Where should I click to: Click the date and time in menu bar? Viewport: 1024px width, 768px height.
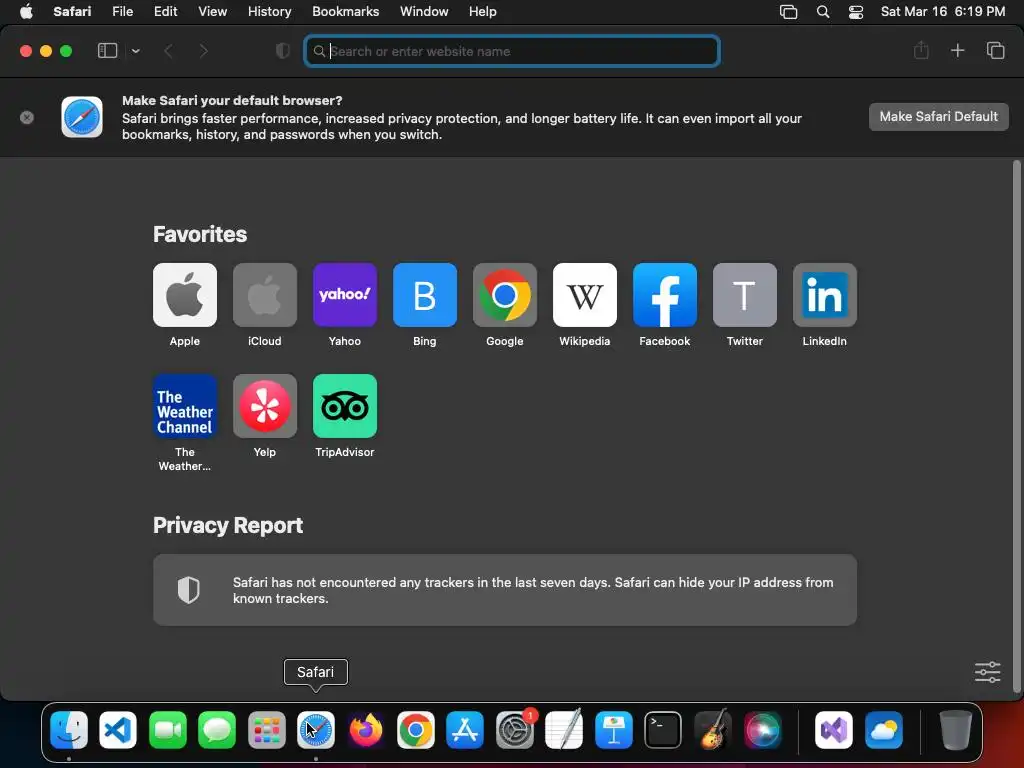(943, 11)
